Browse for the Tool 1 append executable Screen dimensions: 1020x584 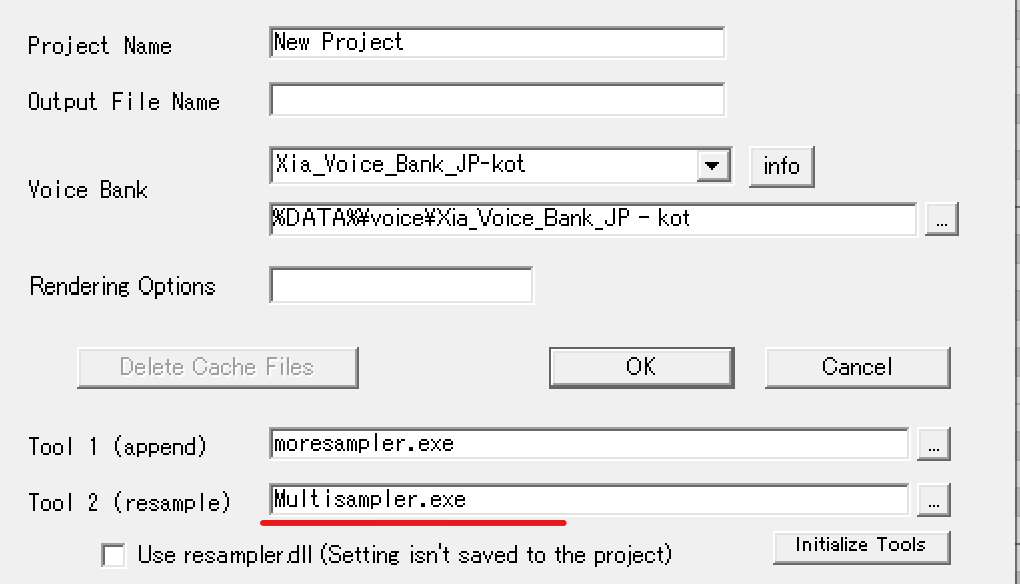933,445
